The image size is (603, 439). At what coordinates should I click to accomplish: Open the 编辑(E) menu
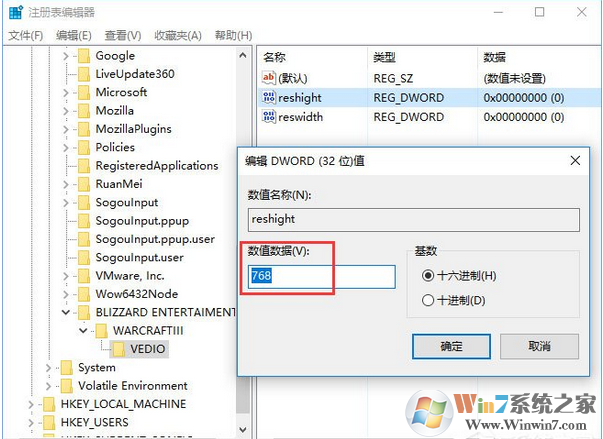click(x=73, y=36)
